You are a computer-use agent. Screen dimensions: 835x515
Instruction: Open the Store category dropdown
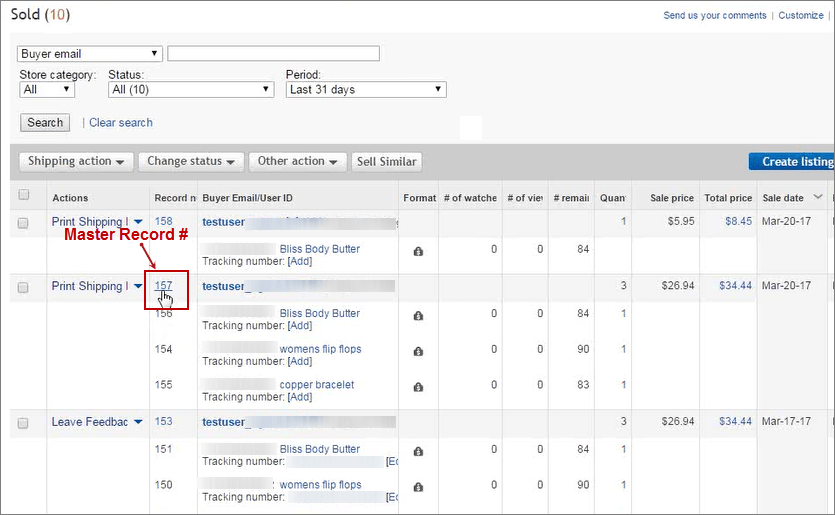coord(47,89)
